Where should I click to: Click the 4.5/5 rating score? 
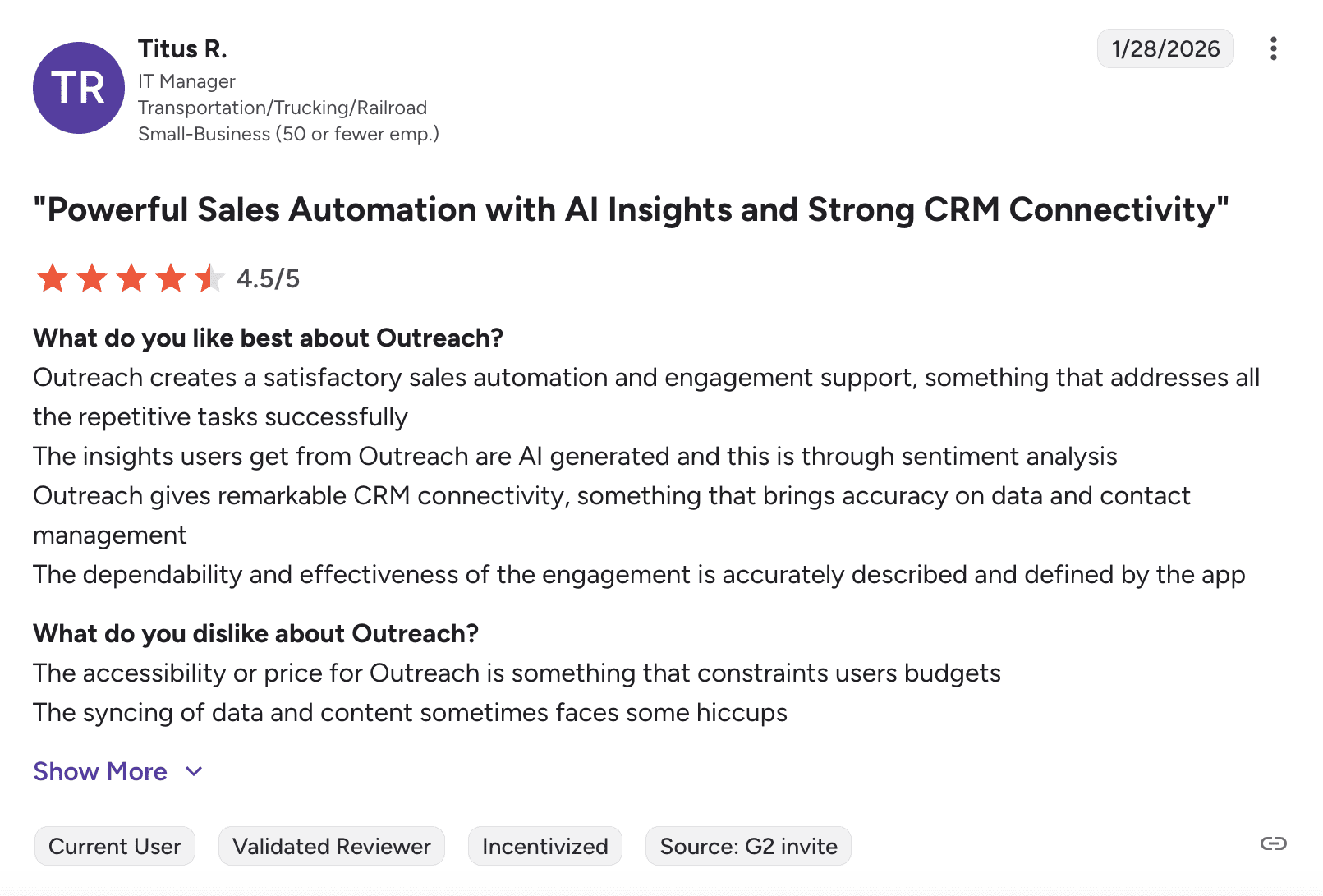pos(268,278)
